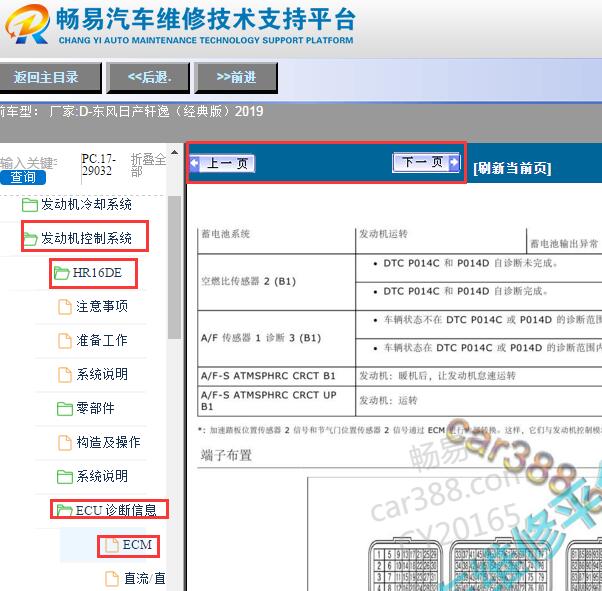Select the 发动机运转 table cell
The height and width of the screenshot is (591, 602).
click(441, 241)
